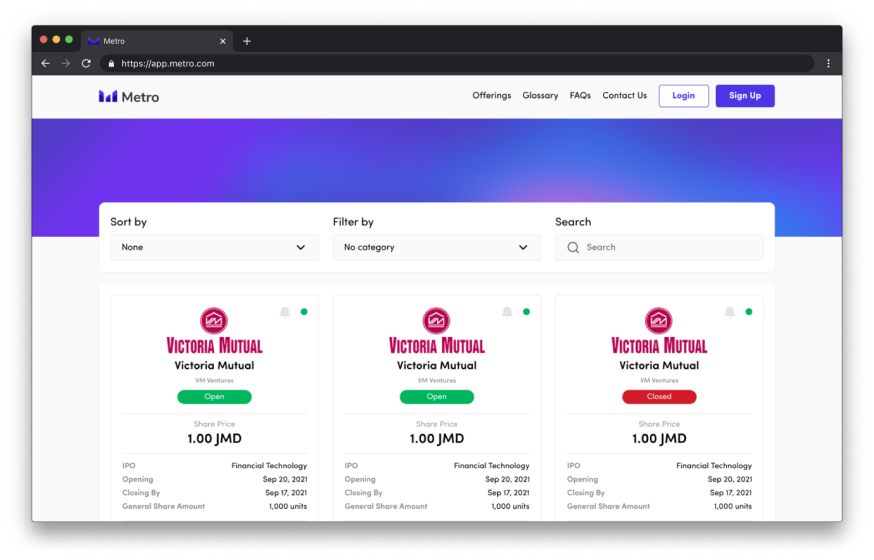The width and height of the screenshot is (874, 560).
Task: Click the magnifier icon in the Search field
Action: point(573,247)
